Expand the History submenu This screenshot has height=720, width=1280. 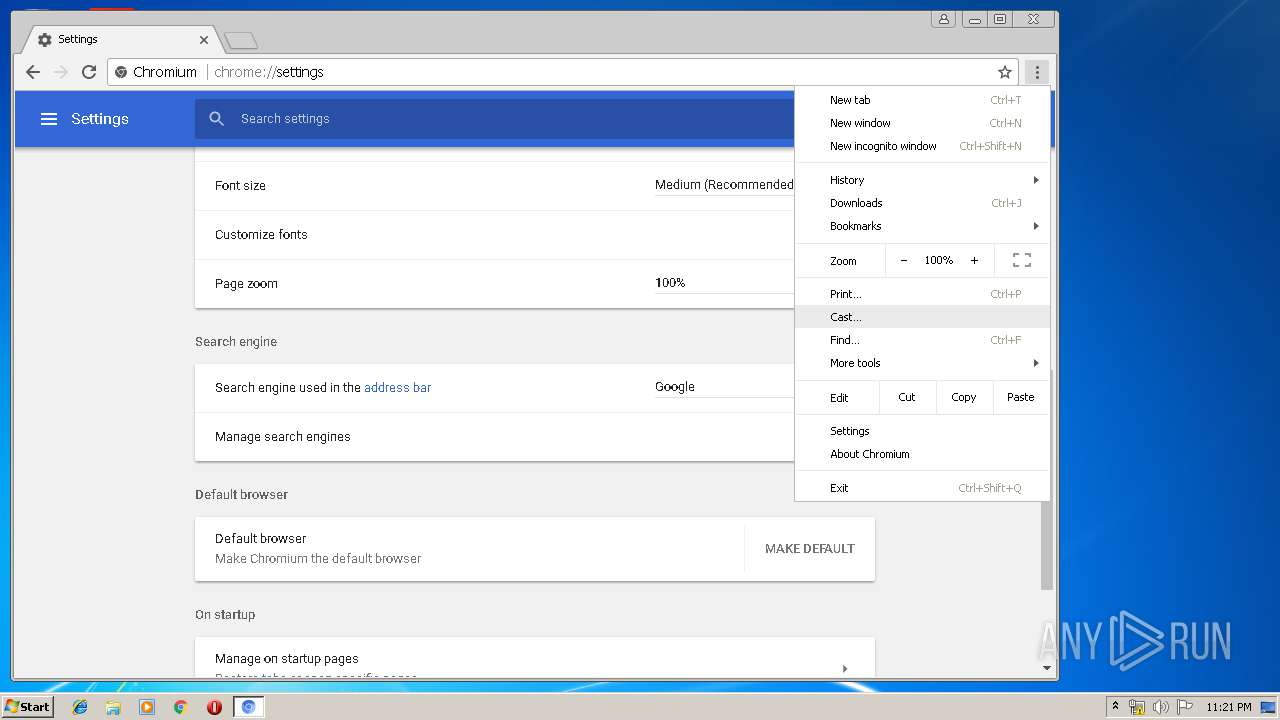tap(922, 180)
